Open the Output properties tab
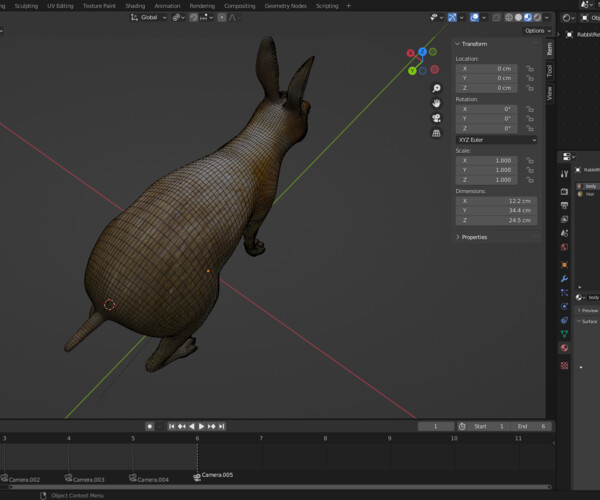Screen dimensions: 600x500 click(x=564, y=205)
